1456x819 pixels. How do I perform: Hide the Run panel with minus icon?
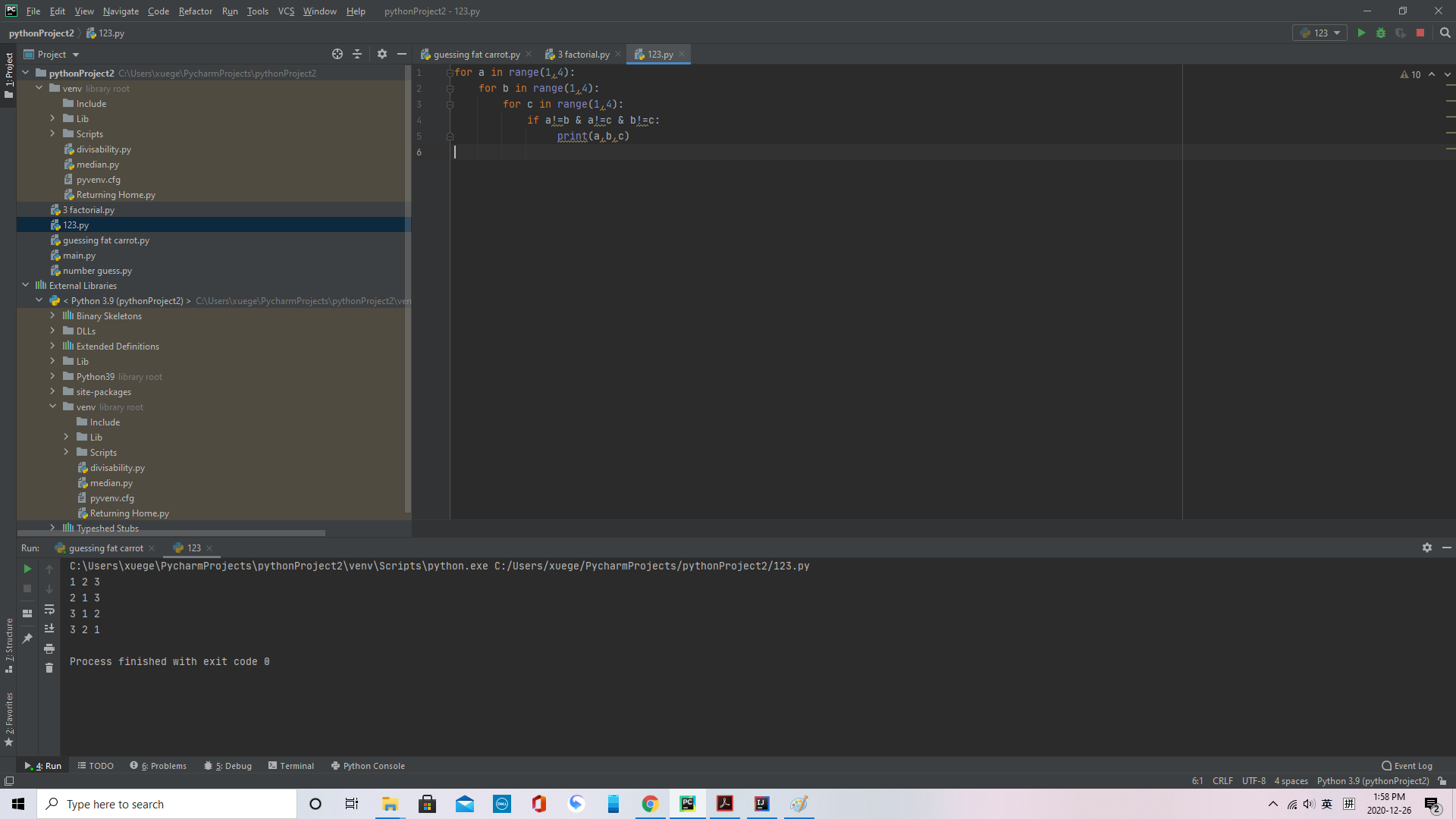pos(1446,548)
